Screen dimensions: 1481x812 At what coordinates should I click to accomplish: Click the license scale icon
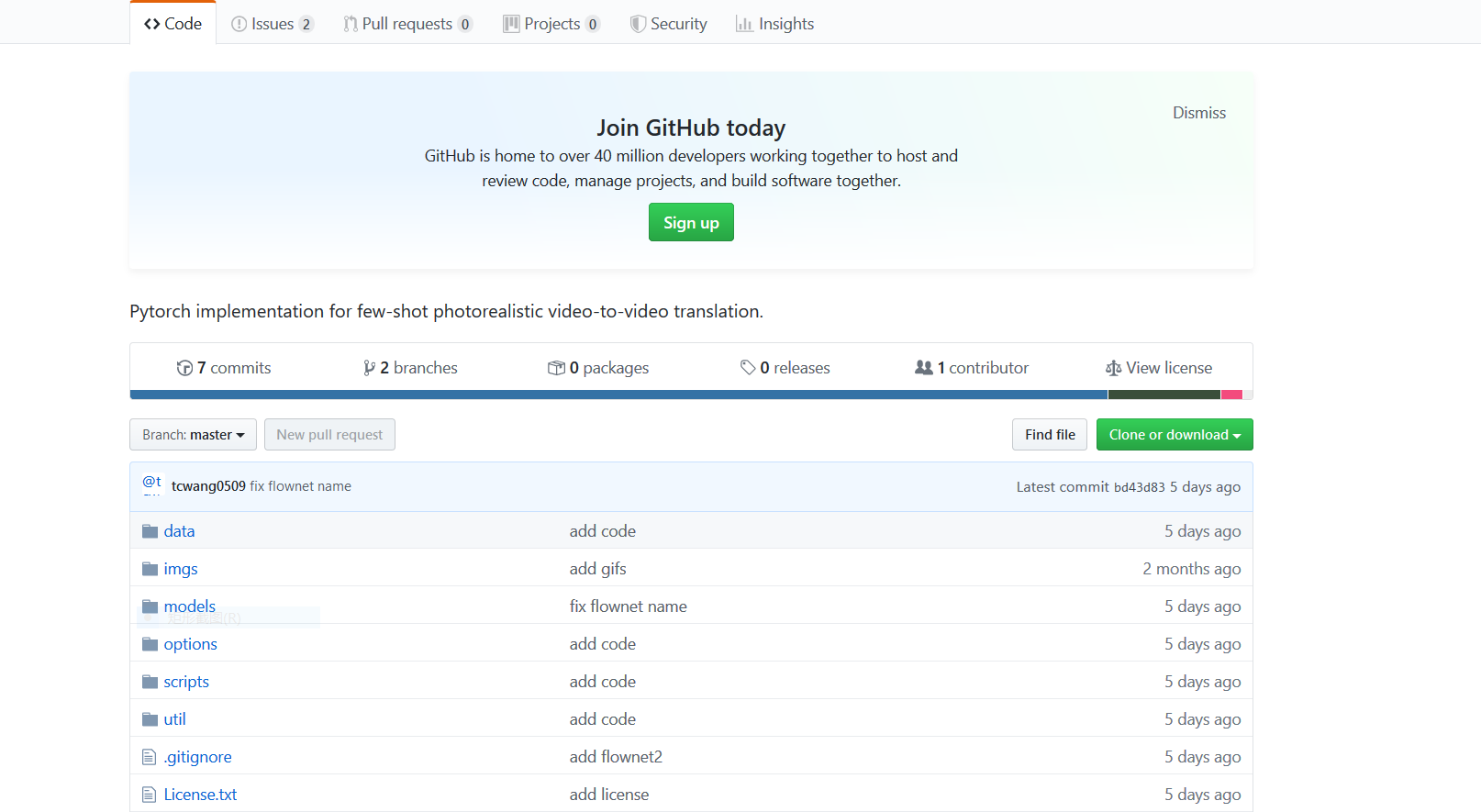point(1113,368)
